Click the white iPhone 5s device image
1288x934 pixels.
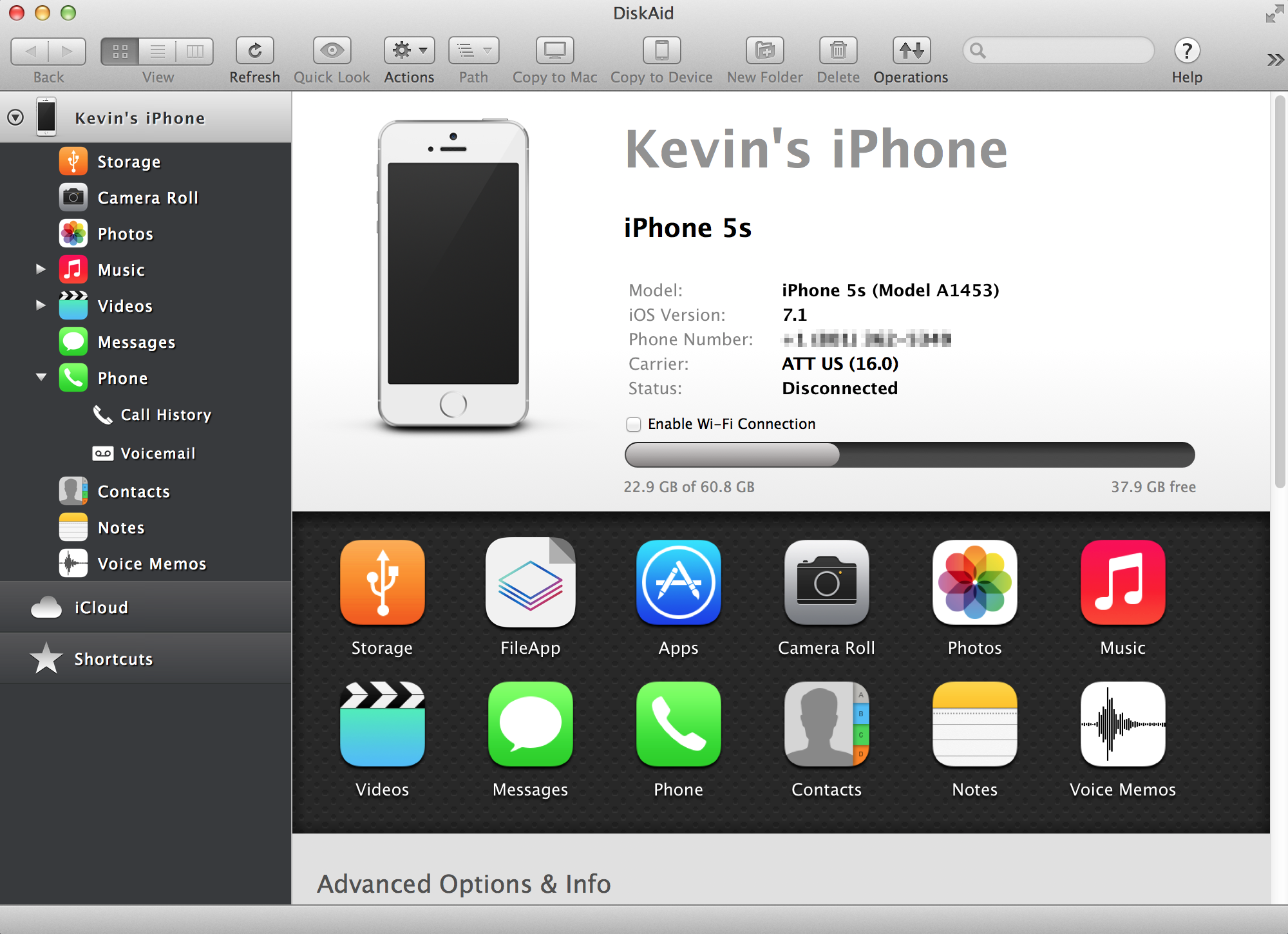(453, 275)
